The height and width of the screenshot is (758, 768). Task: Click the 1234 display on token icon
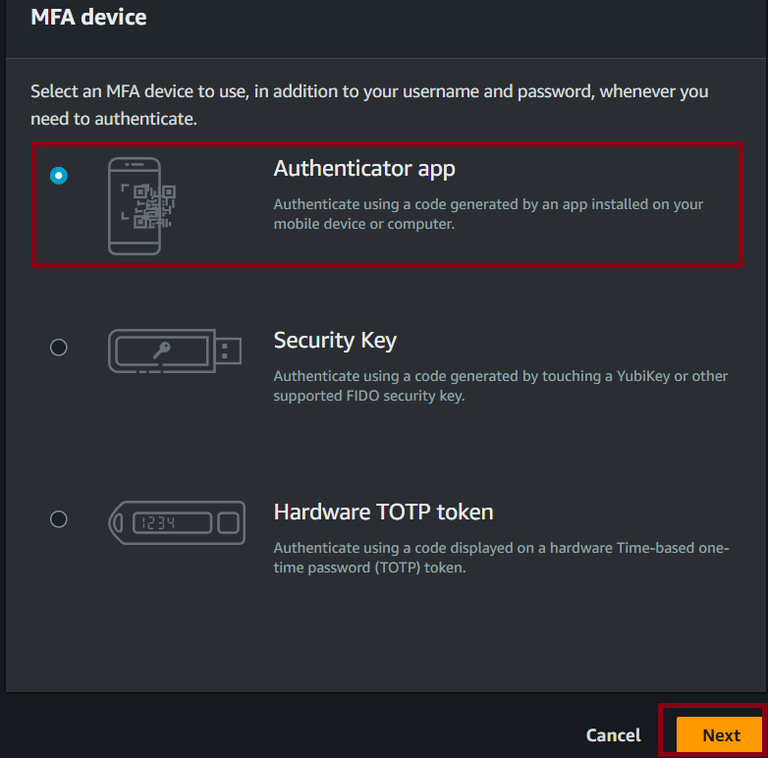point(155,522)
